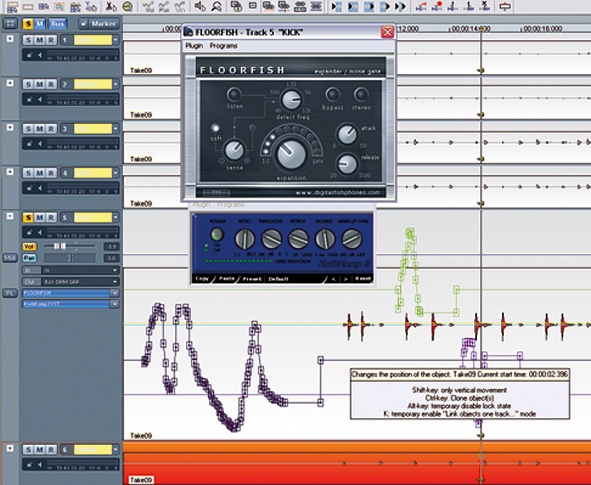591x485 pixels.
Task: Click Reset in compressor plugin bar
Action: coord(363,278)
